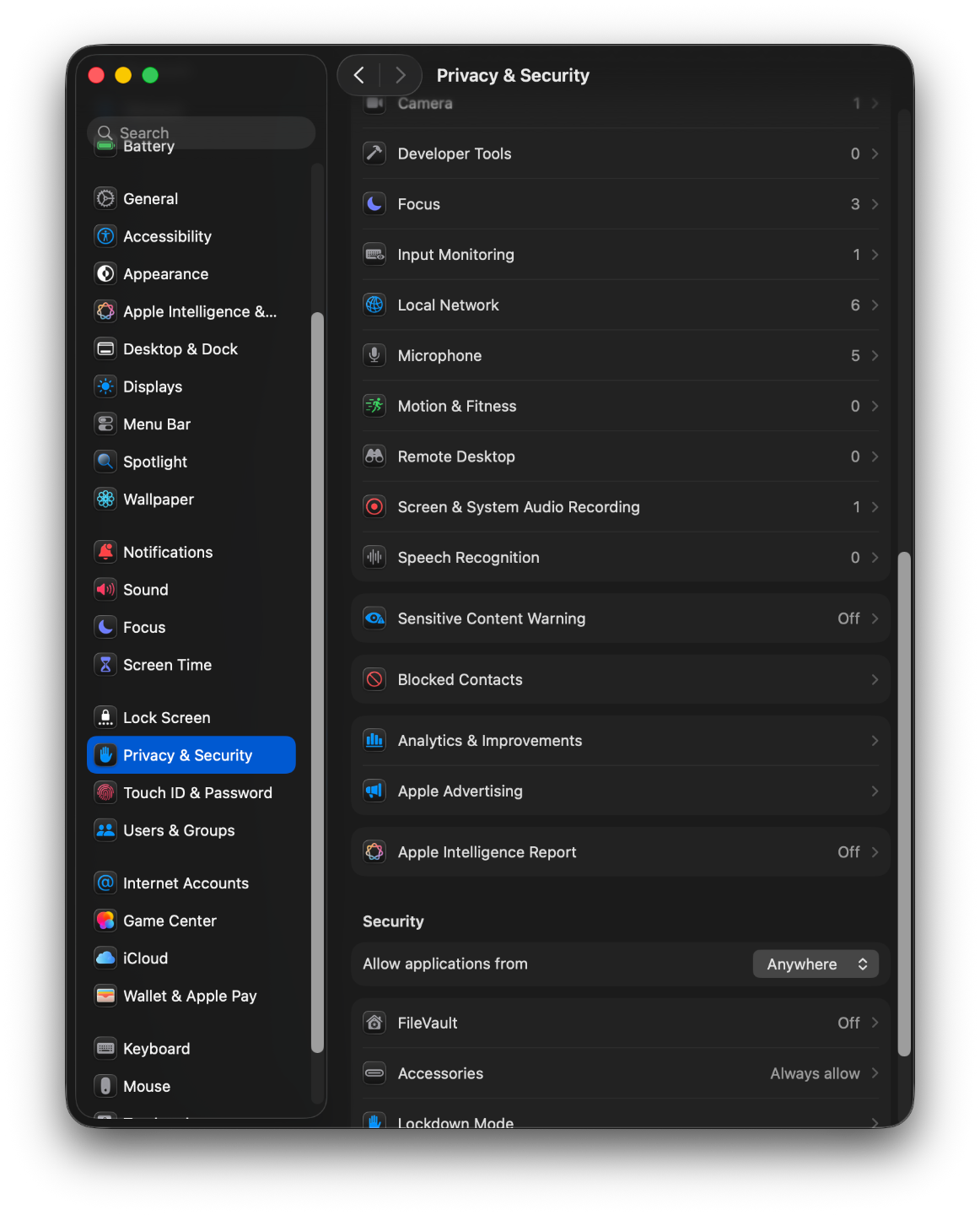Click the Microphone icon in privacy list

374,355
